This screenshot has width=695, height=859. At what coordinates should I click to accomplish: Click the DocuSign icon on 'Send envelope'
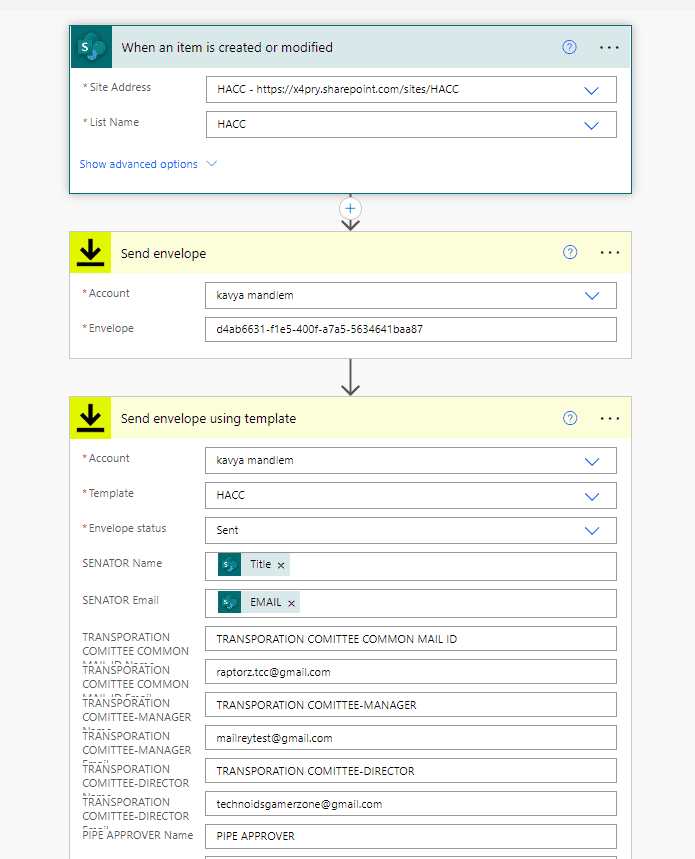[x=90, y=253]
